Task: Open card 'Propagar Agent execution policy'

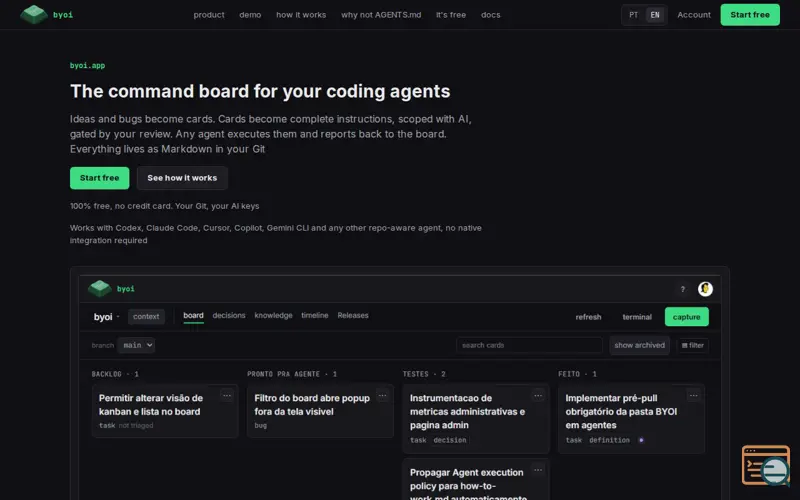Action: (476, 479)
